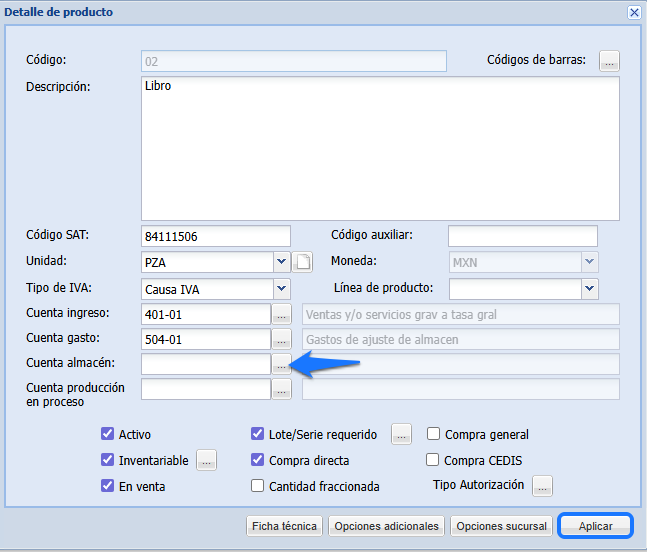Click into the Código SAT field
Image resolution: width=647 pixels, height=552 pixels.
click(x=216, y=236)
